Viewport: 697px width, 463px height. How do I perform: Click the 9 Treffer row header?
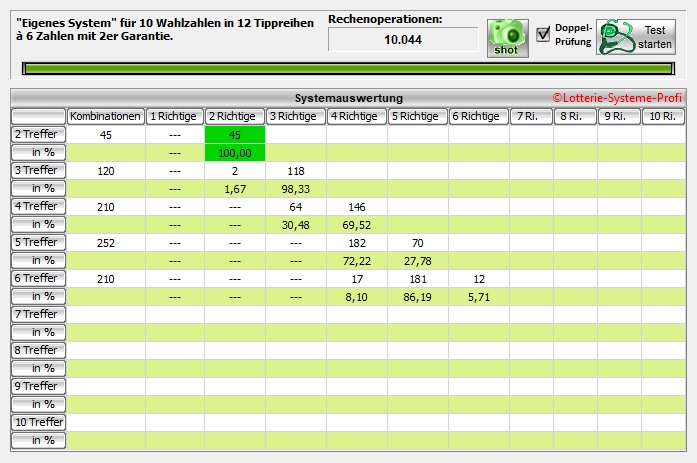point(39,386)
